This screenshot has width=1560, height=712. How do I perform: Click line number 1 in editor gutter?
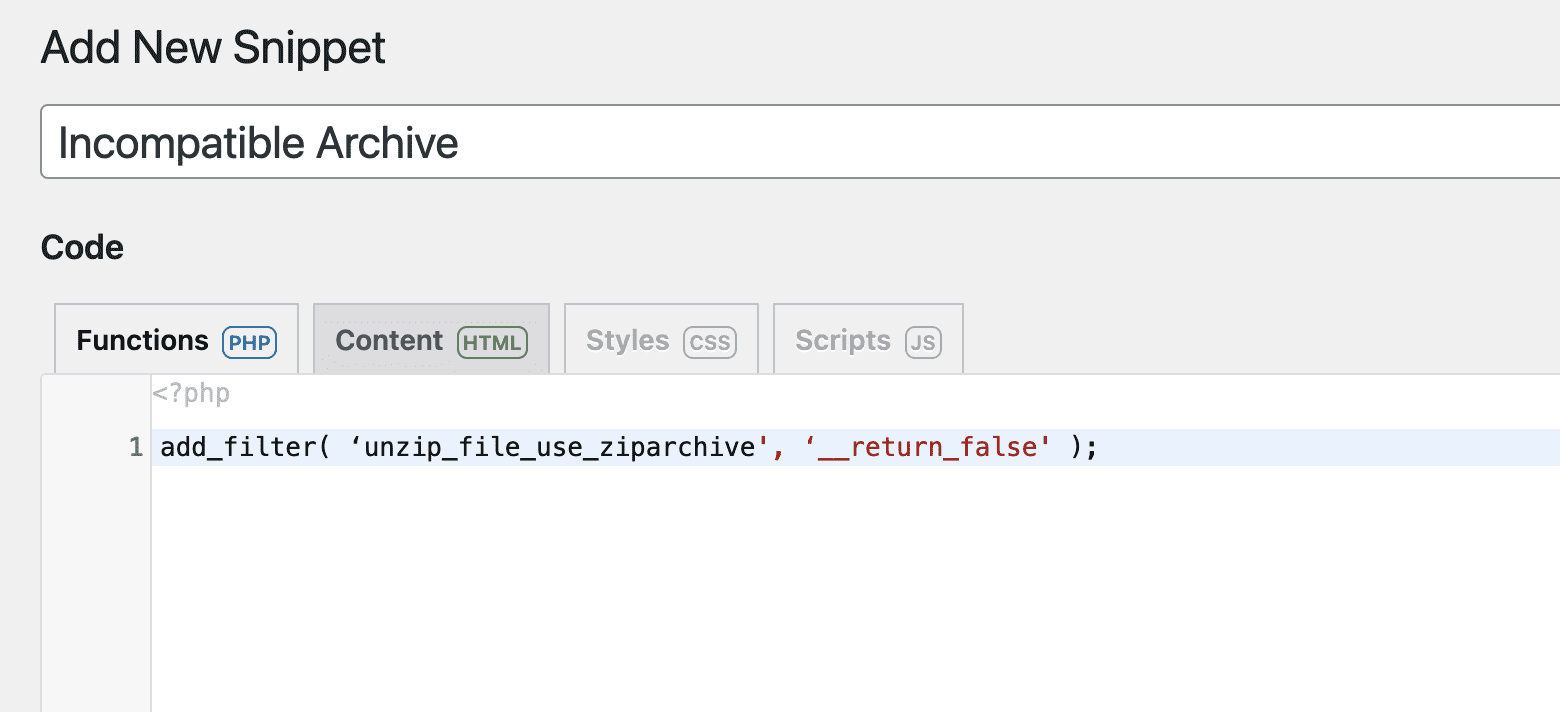click(x=136, y=448)
